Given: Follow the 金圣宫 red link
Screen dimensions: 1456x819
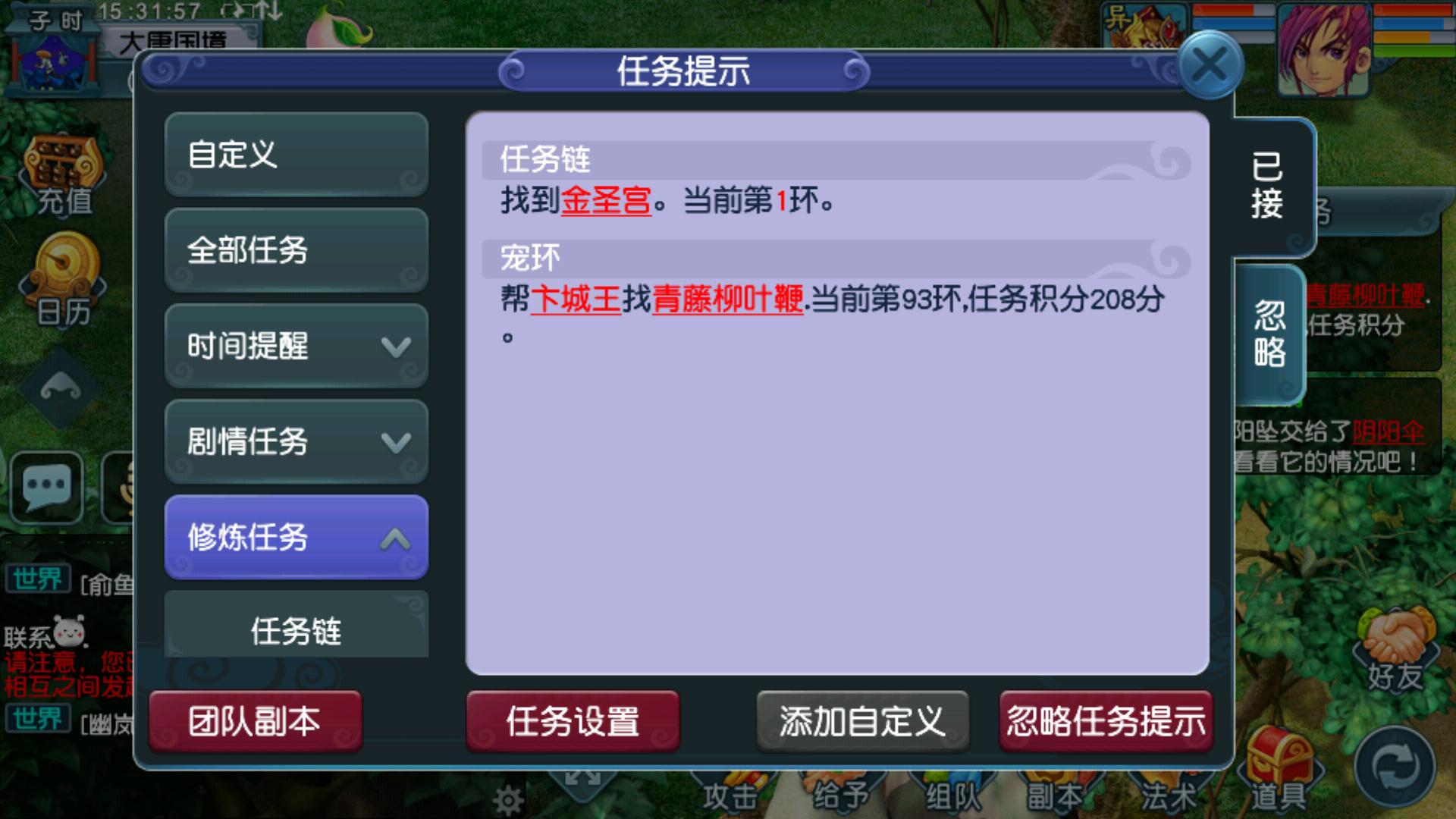Looking at the screenshot, I should point(606,201).
